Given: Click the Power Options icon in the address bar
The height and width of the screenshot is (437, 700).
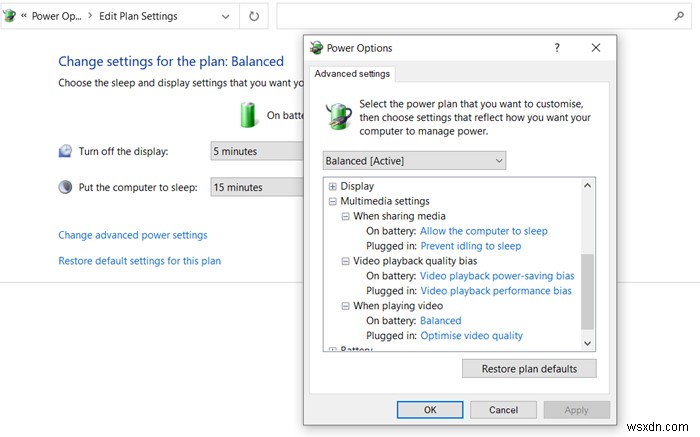Looking at the screenshot, I should point(9,16).
